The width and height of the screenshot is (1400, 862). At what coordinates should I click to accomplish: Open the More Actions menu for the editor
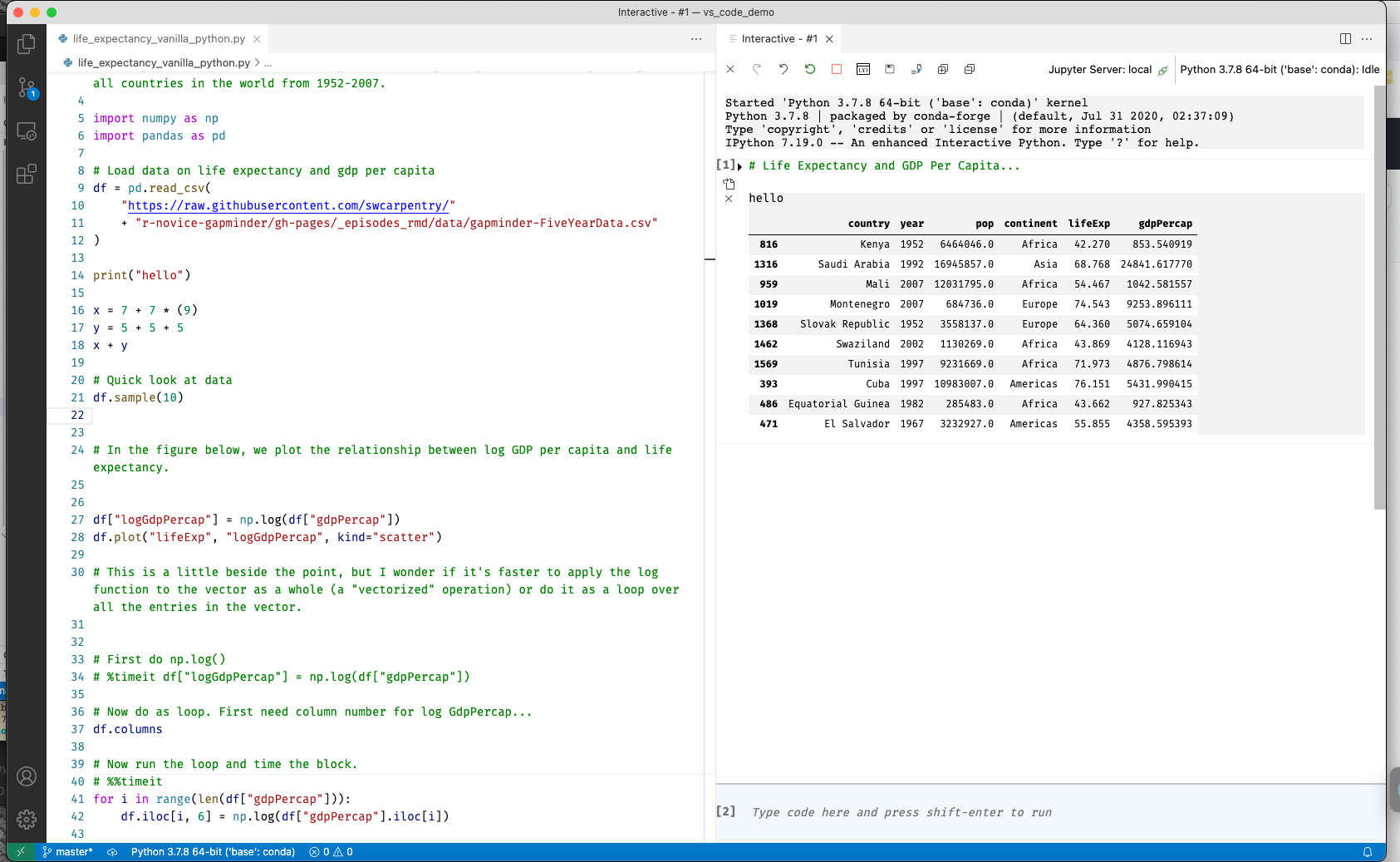695,38
